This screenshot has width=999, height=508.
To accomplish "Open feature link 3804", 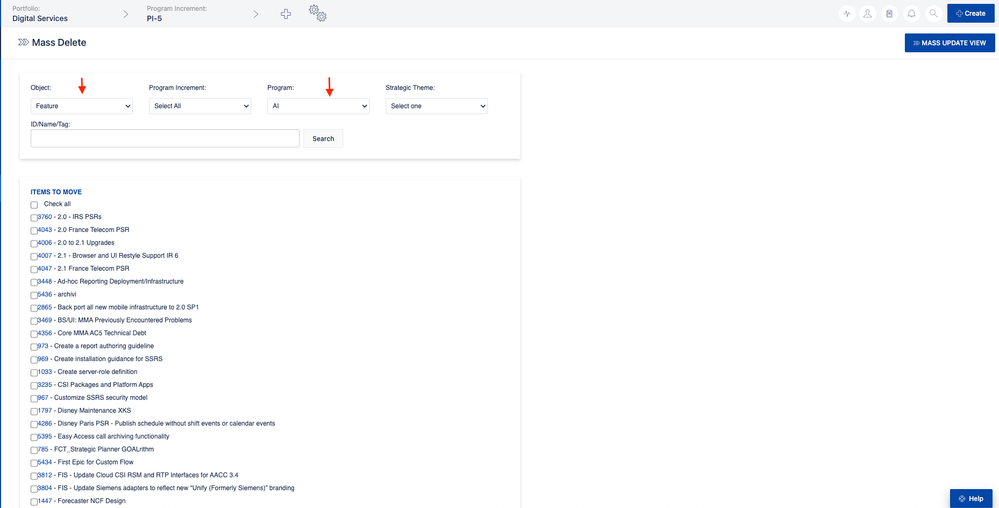I will pyautogui.click(x=45, y=488).
